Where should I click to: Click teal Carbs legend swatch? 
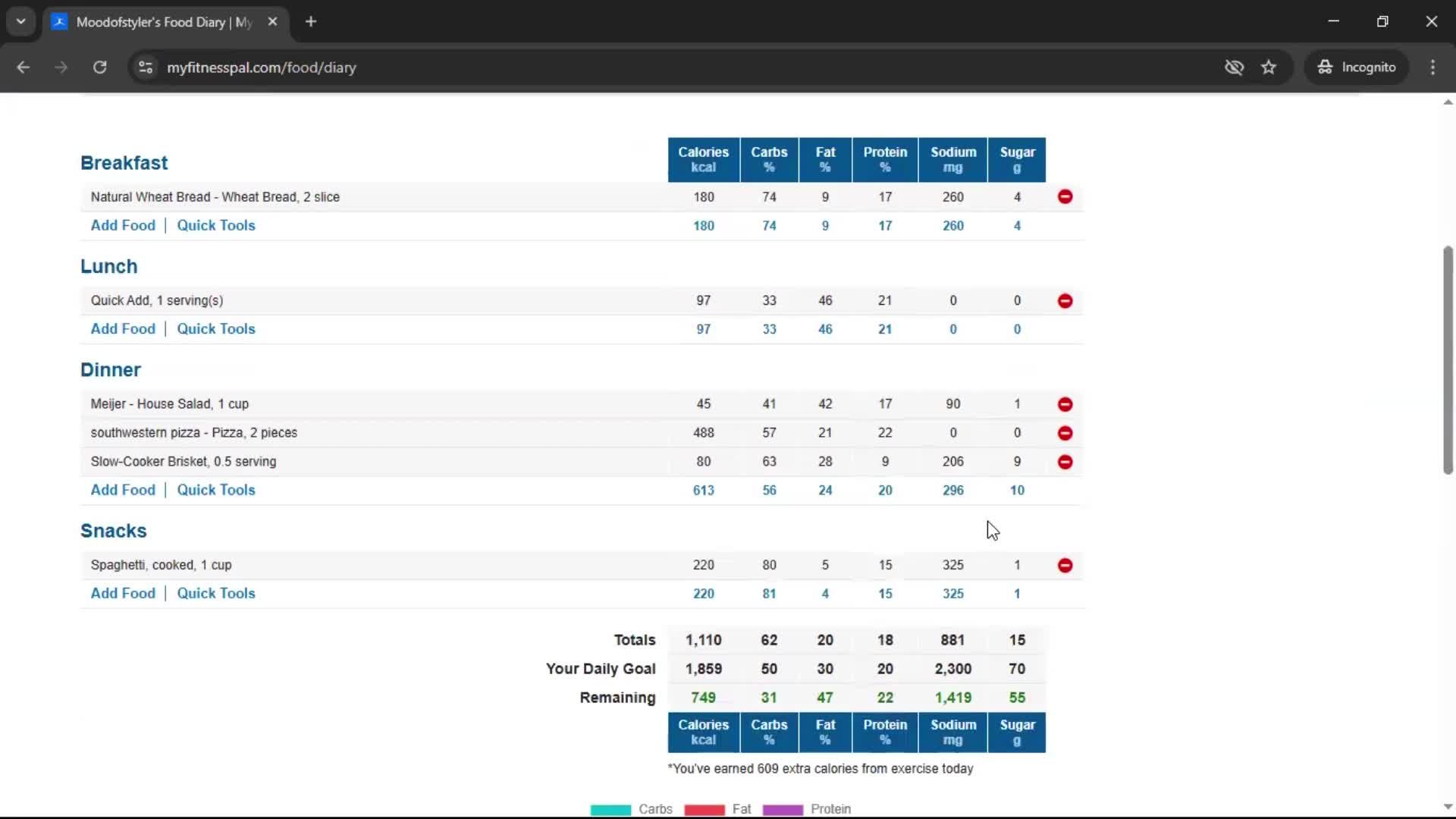[610, 810]
